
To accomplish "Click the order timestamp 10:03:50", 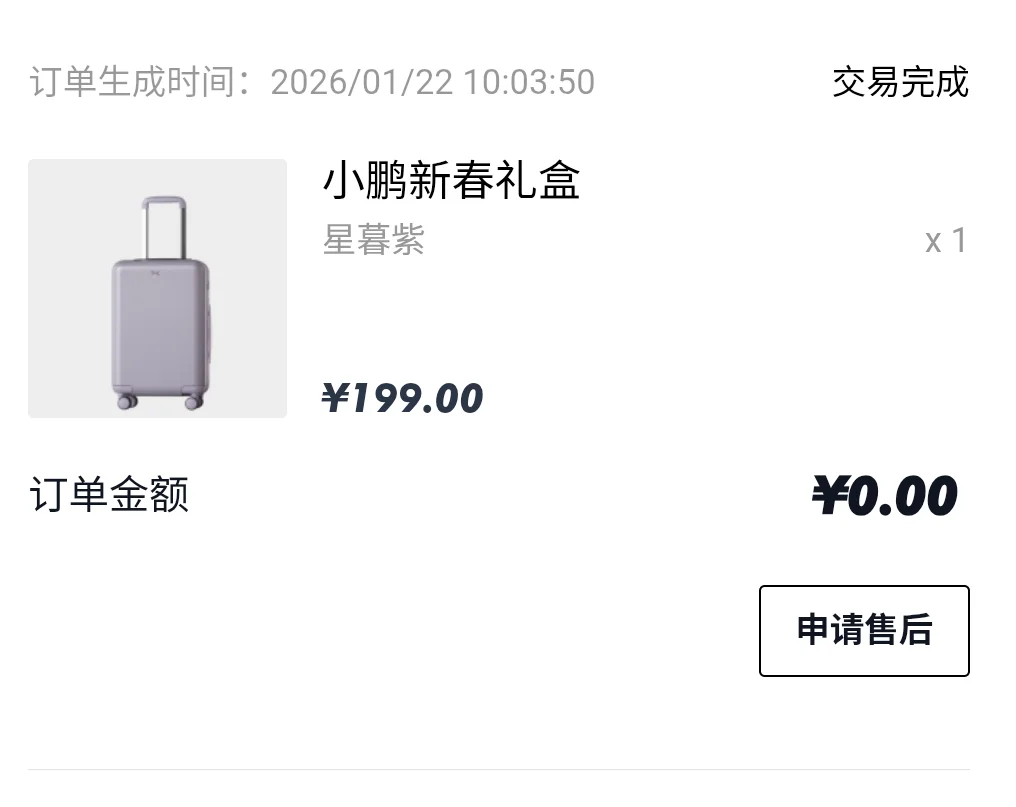I will [x=529, y=82].
